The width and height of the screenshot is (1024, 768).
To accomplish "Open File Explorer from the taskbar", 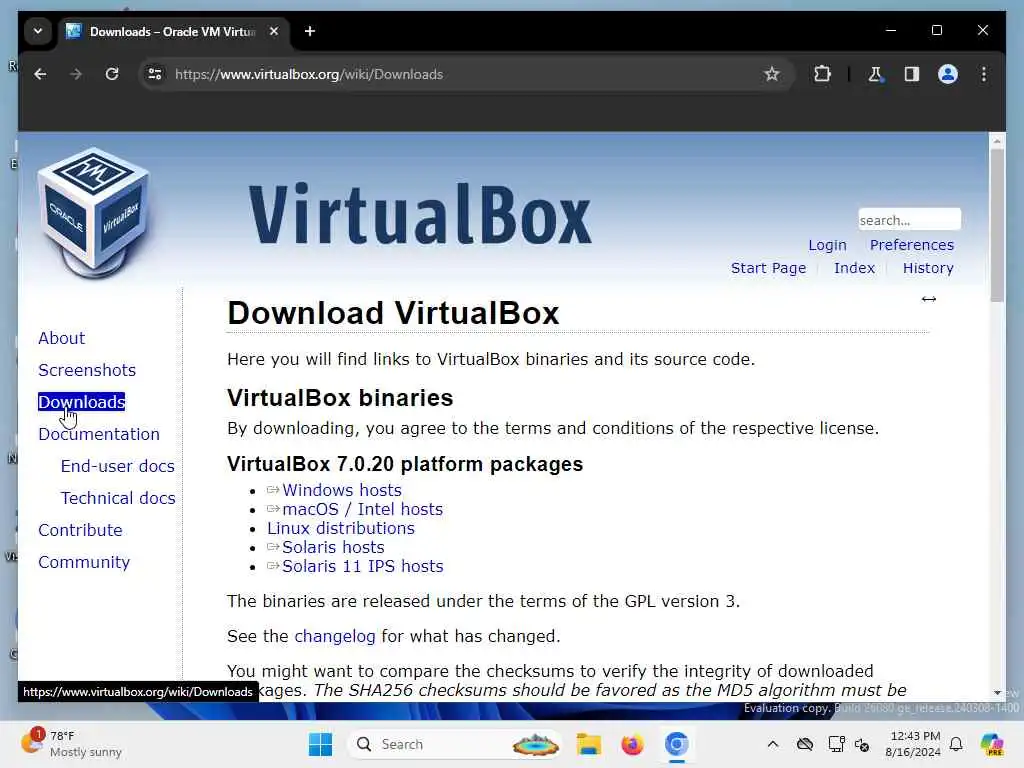I will (x=588, y=744).
